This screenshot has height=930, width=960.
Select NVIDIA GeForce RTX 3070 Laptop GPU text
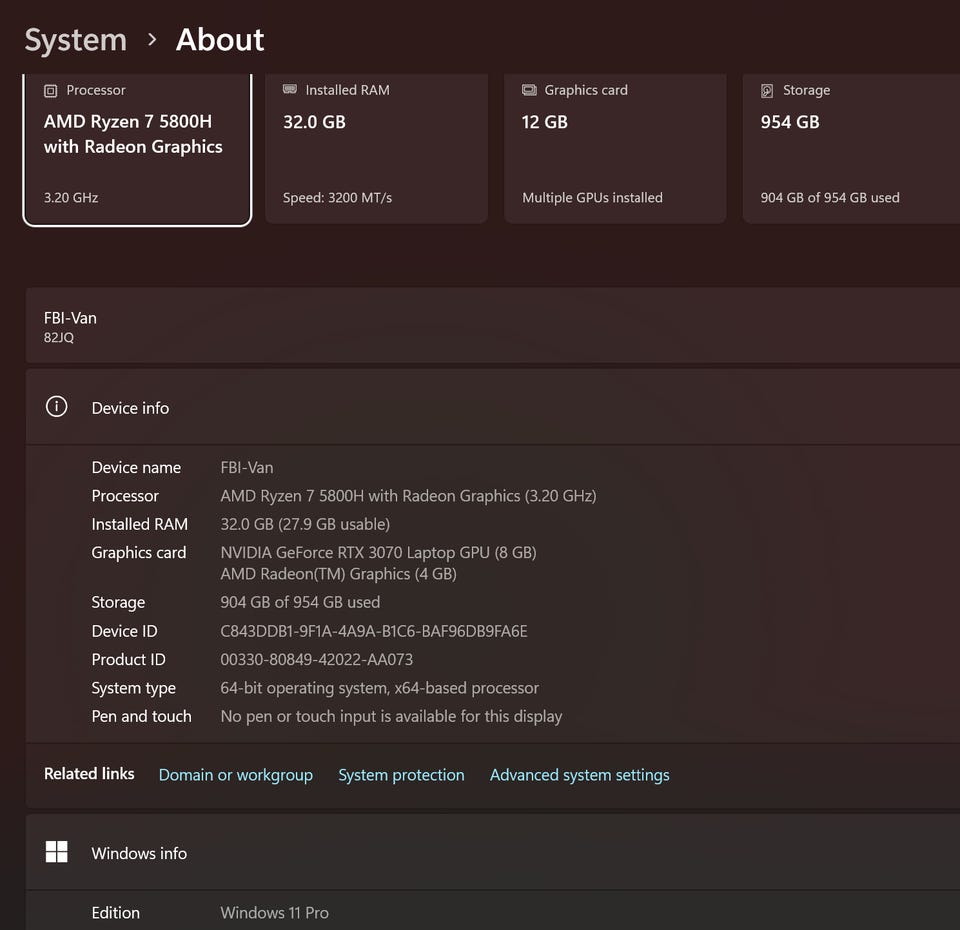coord(378,553)
